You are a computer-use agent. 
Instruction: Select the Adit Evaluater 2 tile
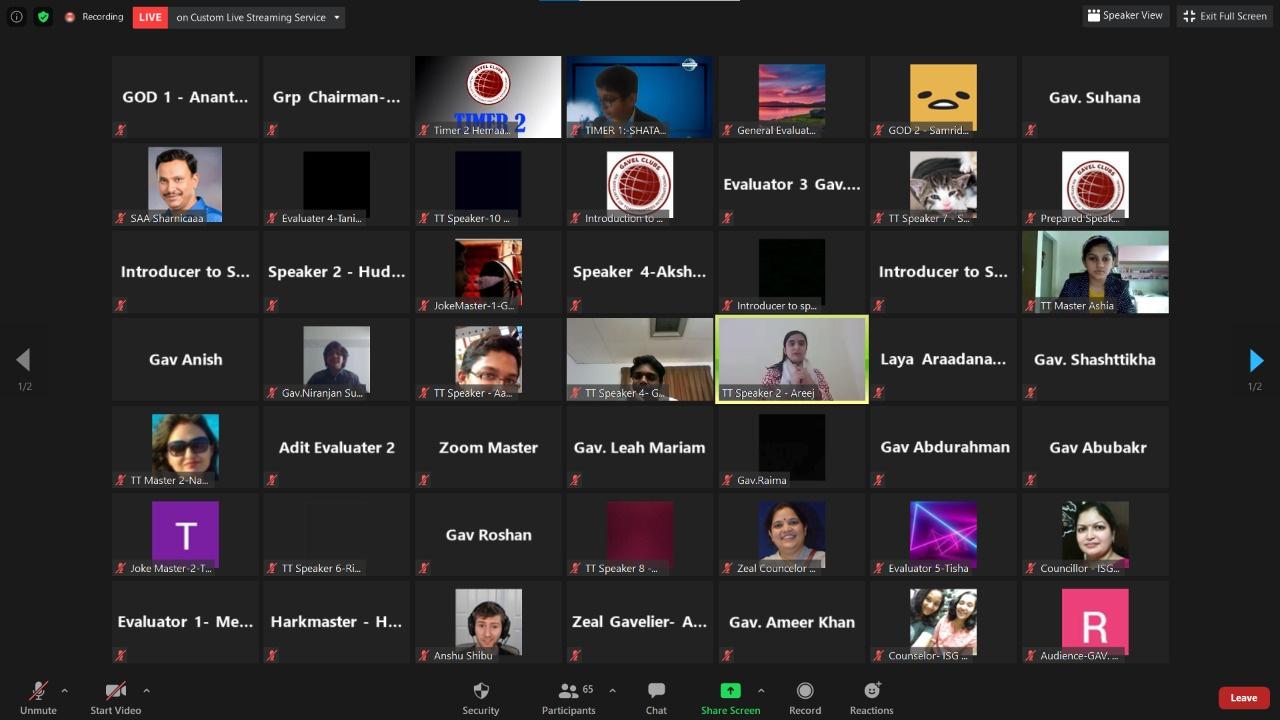[x=336, y=447]
